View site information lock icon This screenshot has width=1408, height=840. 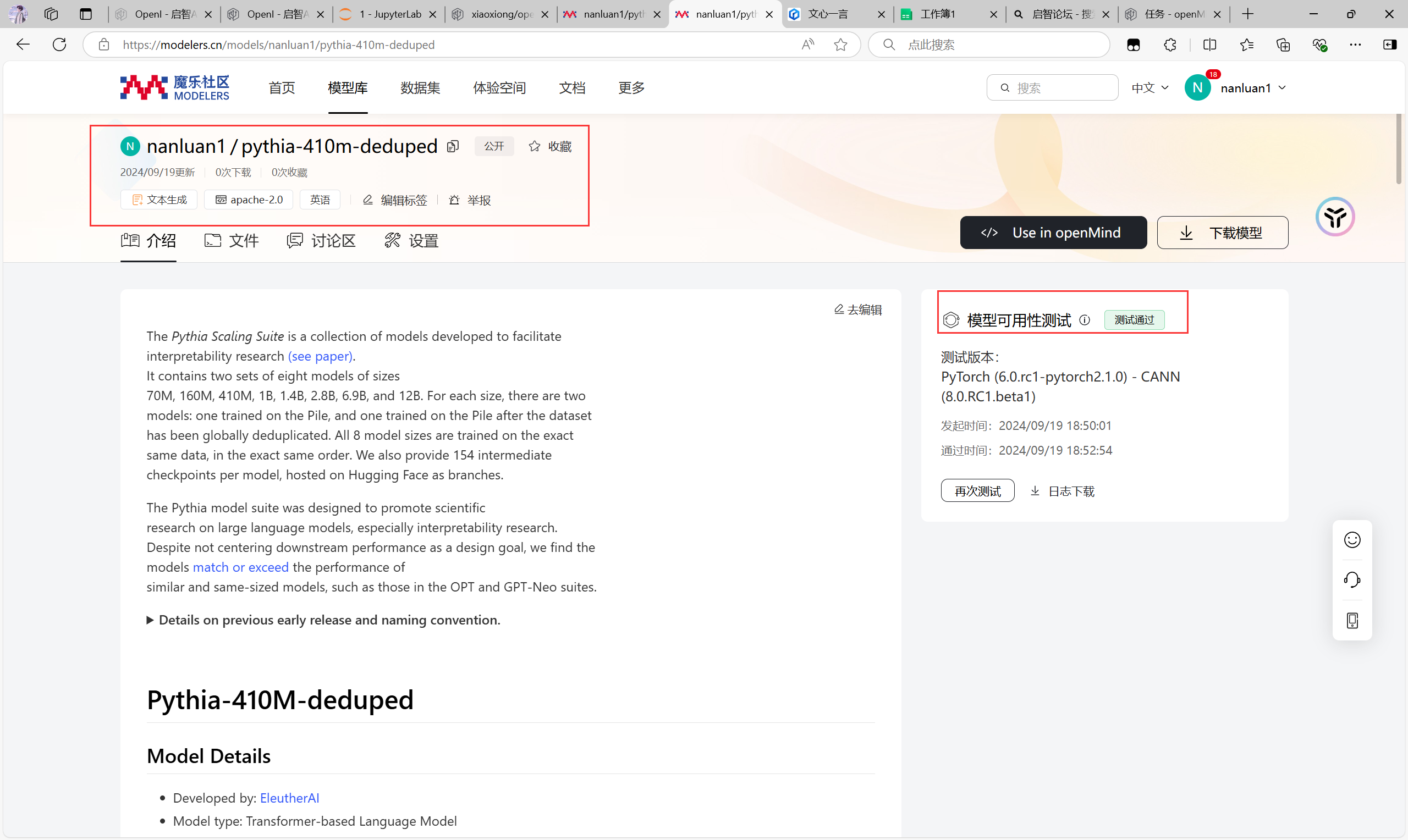[103, 45]
